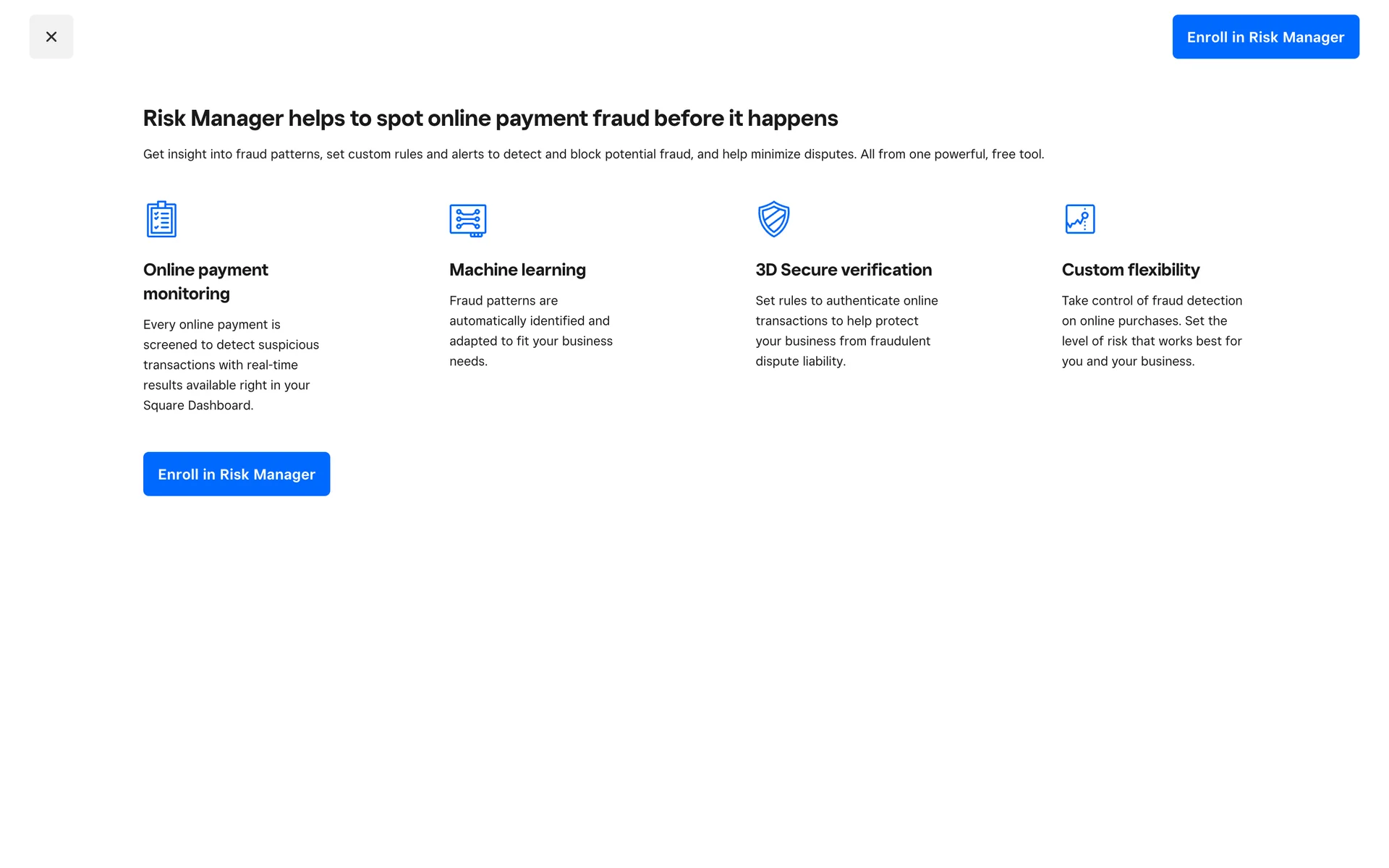Click 'free tool' at the end of the subtitle
1389x868 pixels.
[x=1016, y=154]
